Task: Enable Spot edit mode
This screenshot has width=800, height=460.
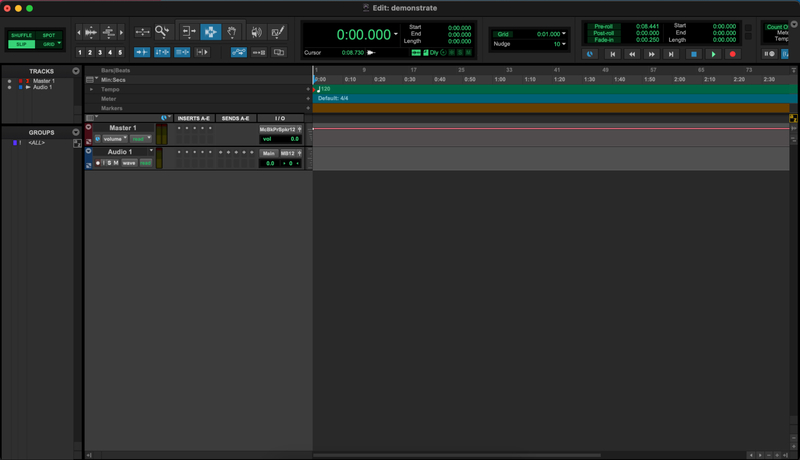Action: 49,35
